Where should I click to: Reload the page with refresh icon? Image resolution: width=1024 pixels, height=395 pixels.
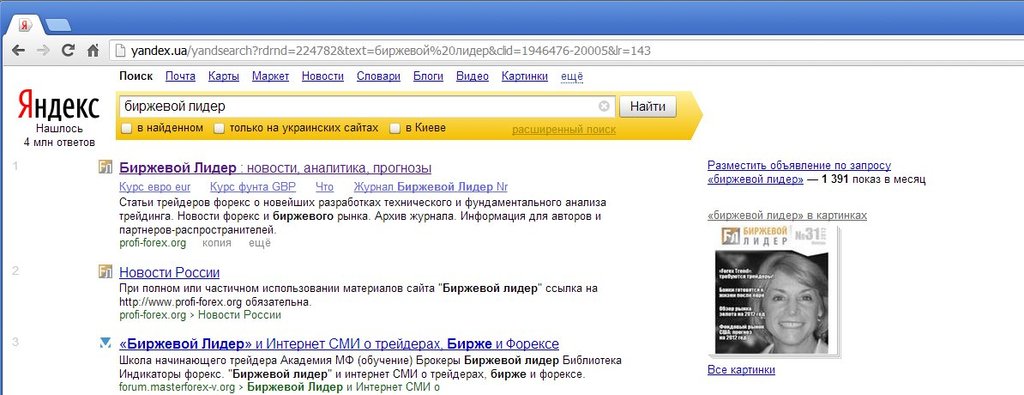point(68,50)
